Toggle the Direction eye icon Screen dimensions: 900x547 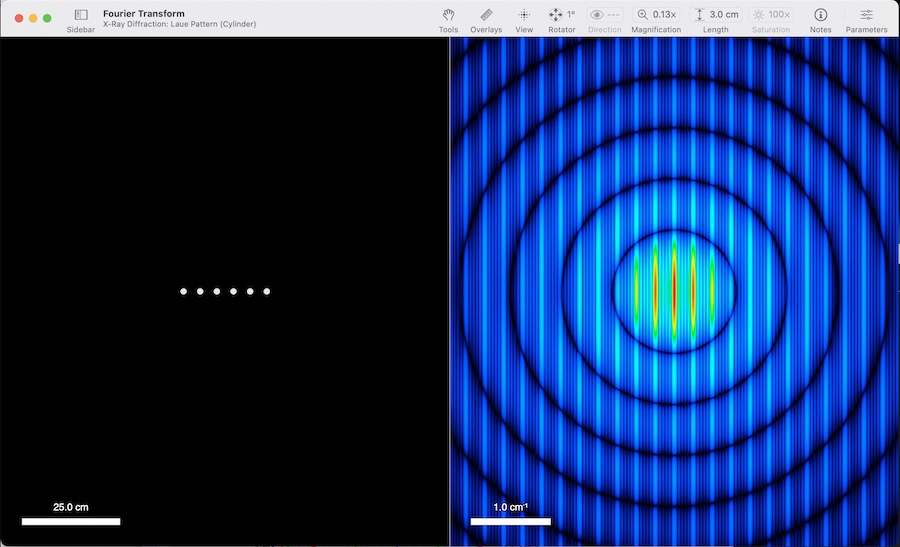[597, 15]
